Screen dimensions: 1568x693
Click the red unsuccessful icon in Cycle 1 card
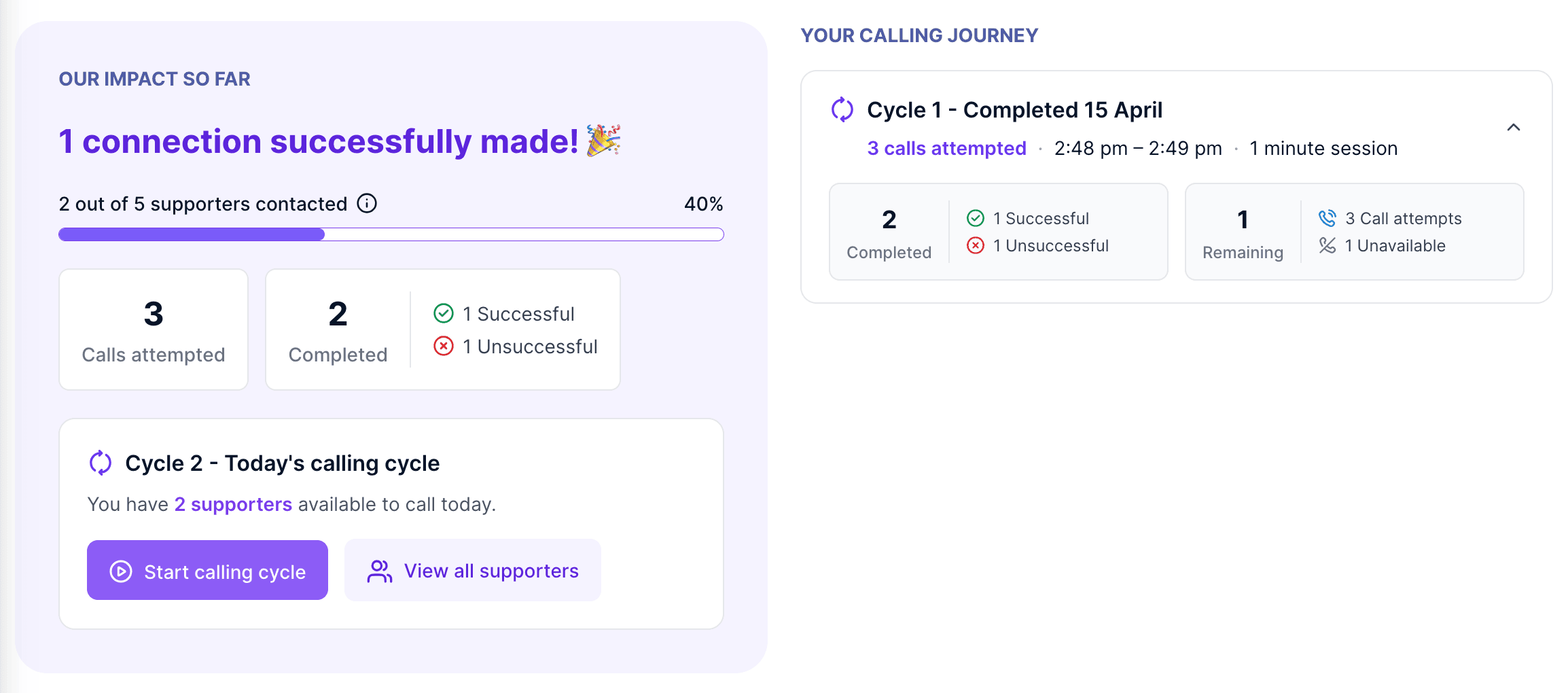click(976, 246)
